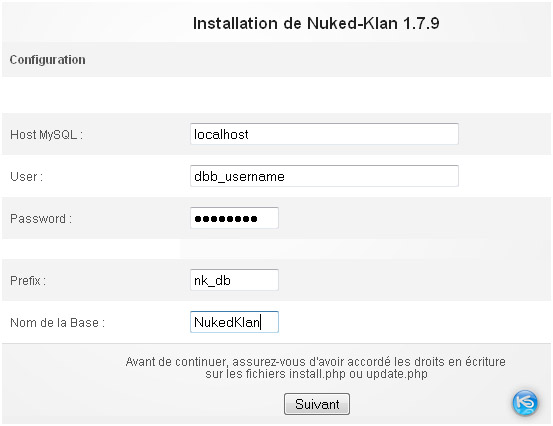Click the Configuration heading

coord(48,60)
